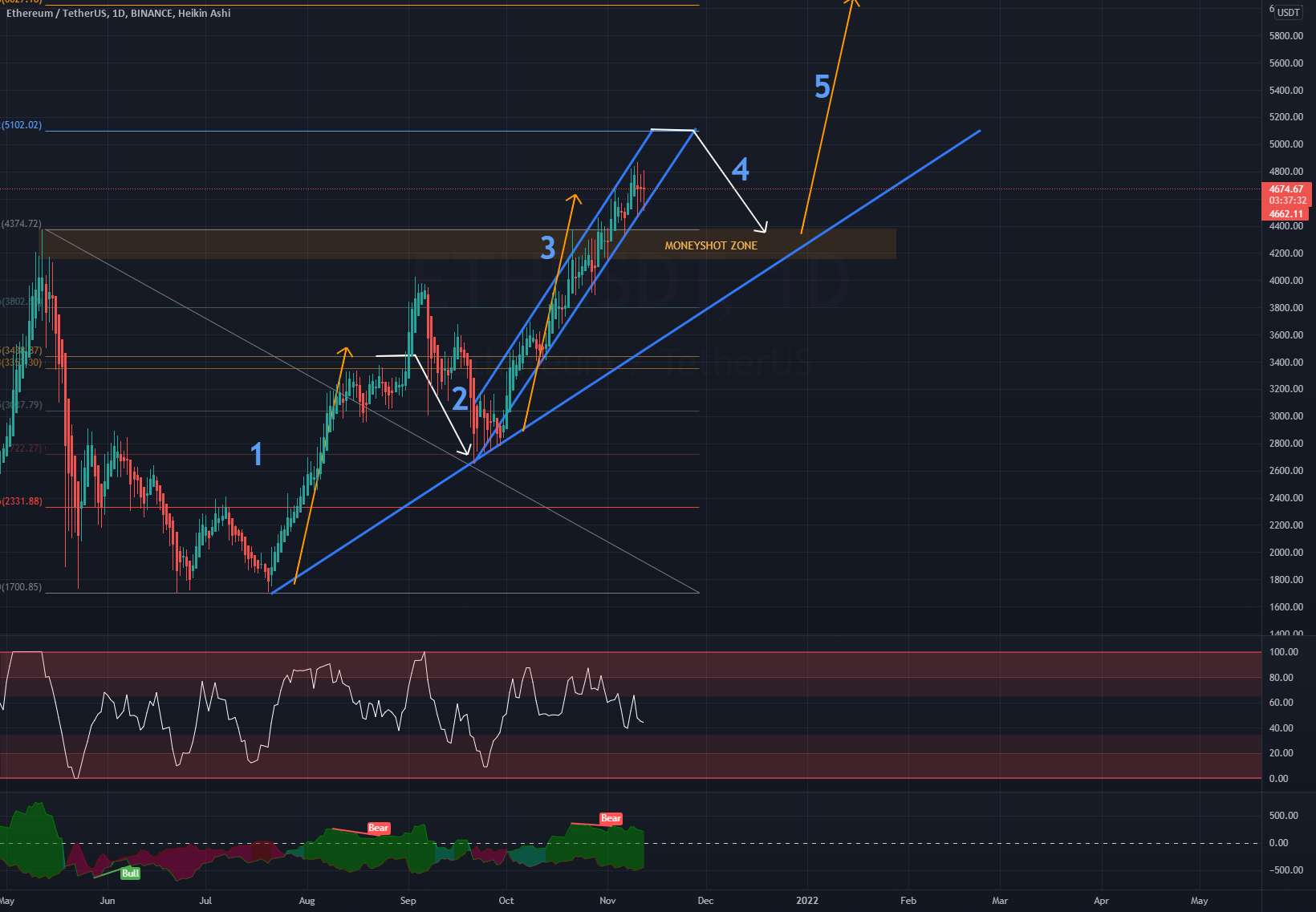The image size is (1316, 912).
Task: Click 4400.00 on the price scale
Action: (x=1286, y=226)
